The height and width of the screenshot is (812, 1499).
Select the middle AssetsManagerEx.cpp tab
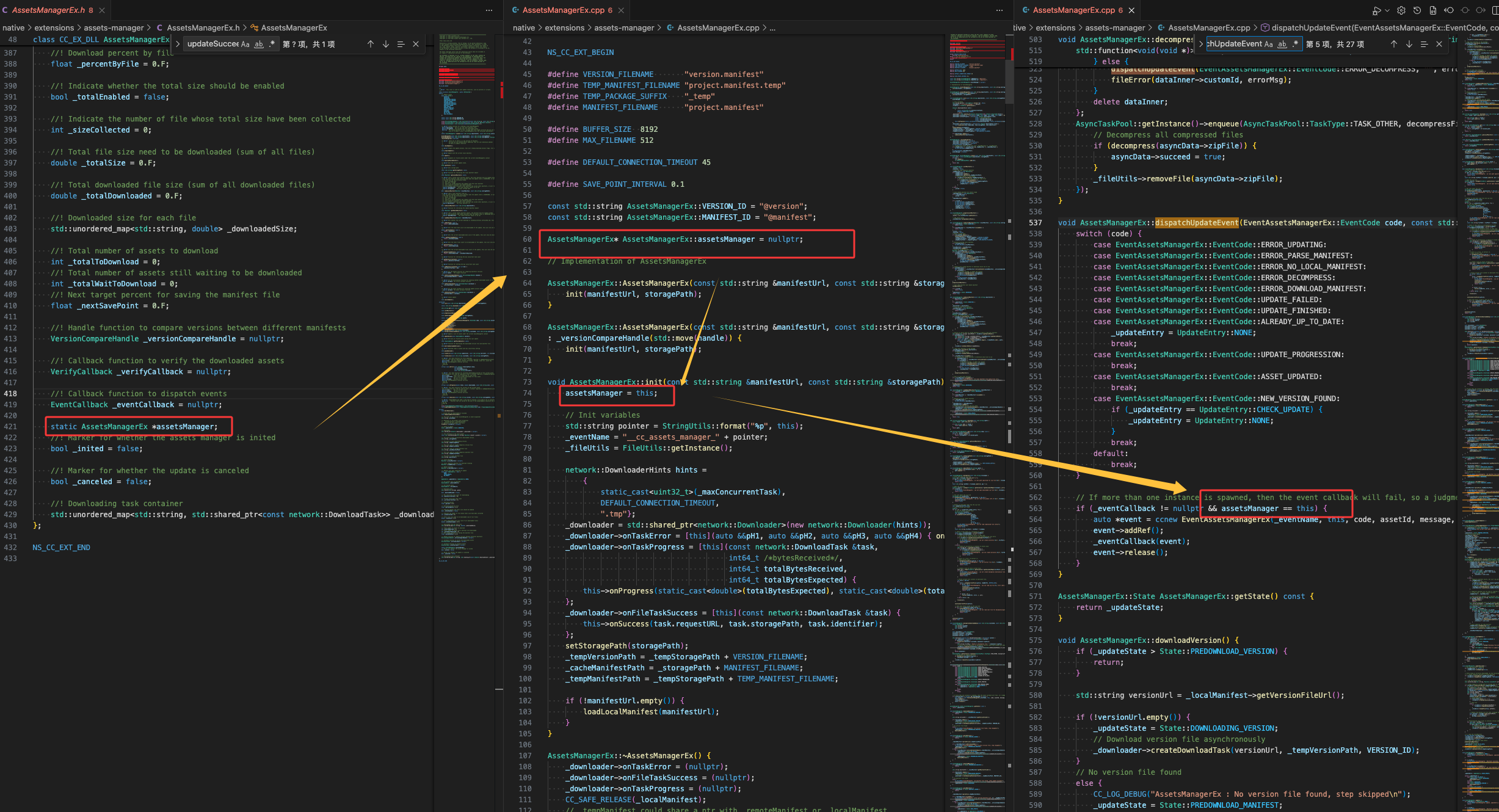(563, 10)
